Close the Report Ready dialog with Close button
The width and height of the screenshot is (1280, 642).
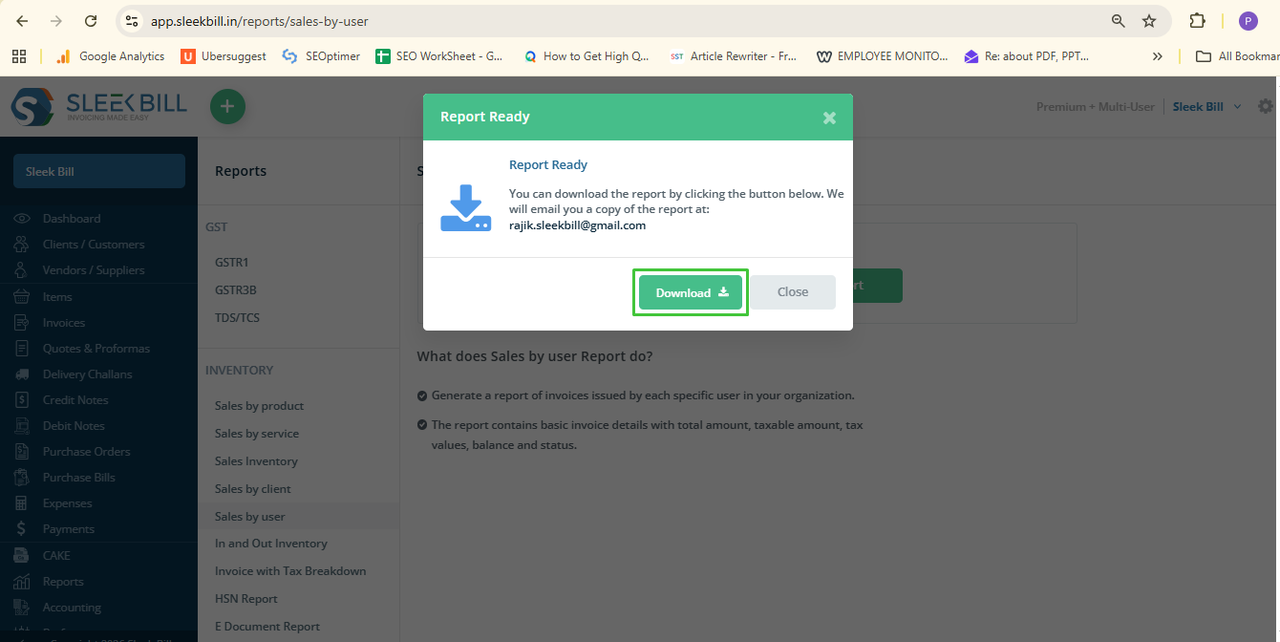(x=793, y=292)
